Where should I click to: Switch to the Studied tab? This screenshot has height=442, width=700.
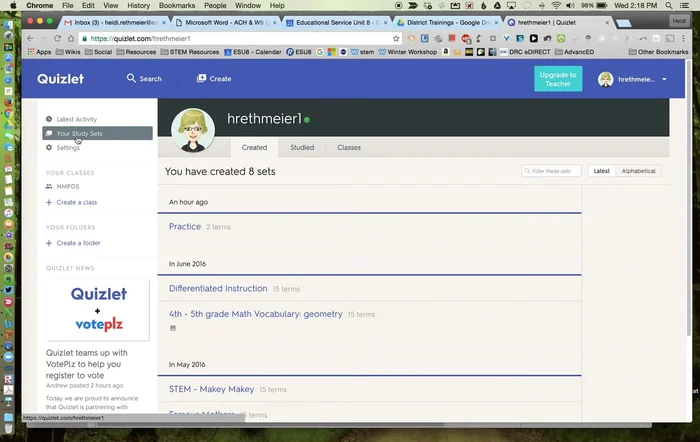click(301, 147)
